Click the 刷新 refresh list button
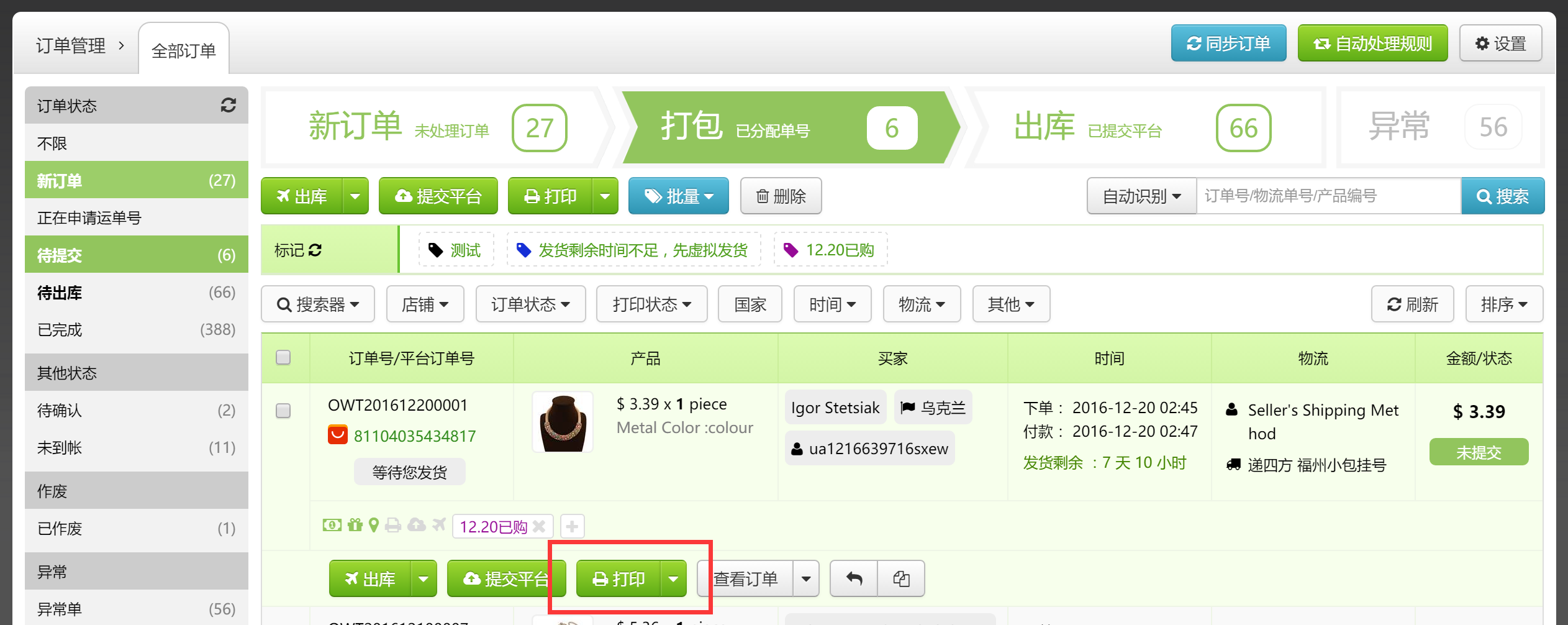The height and width of the screenshot is (625, 1568). tap(1413, 304)
